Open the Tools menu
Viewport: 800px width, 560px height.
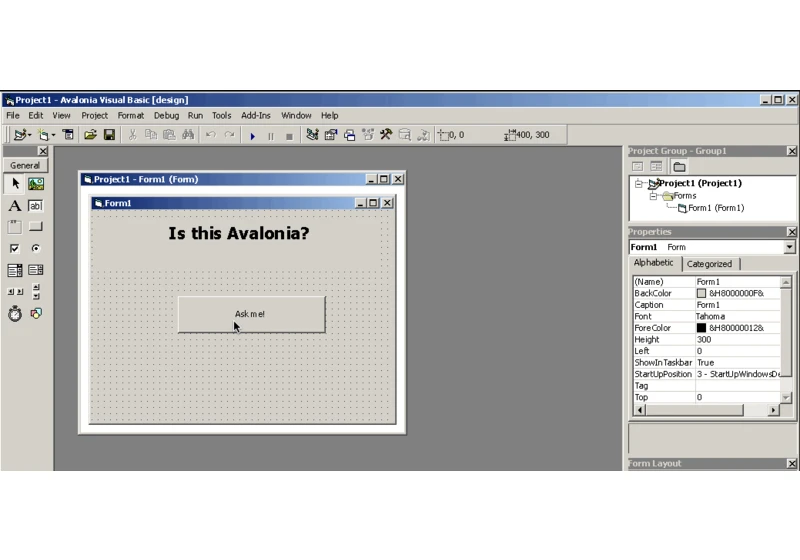(221, 116)
